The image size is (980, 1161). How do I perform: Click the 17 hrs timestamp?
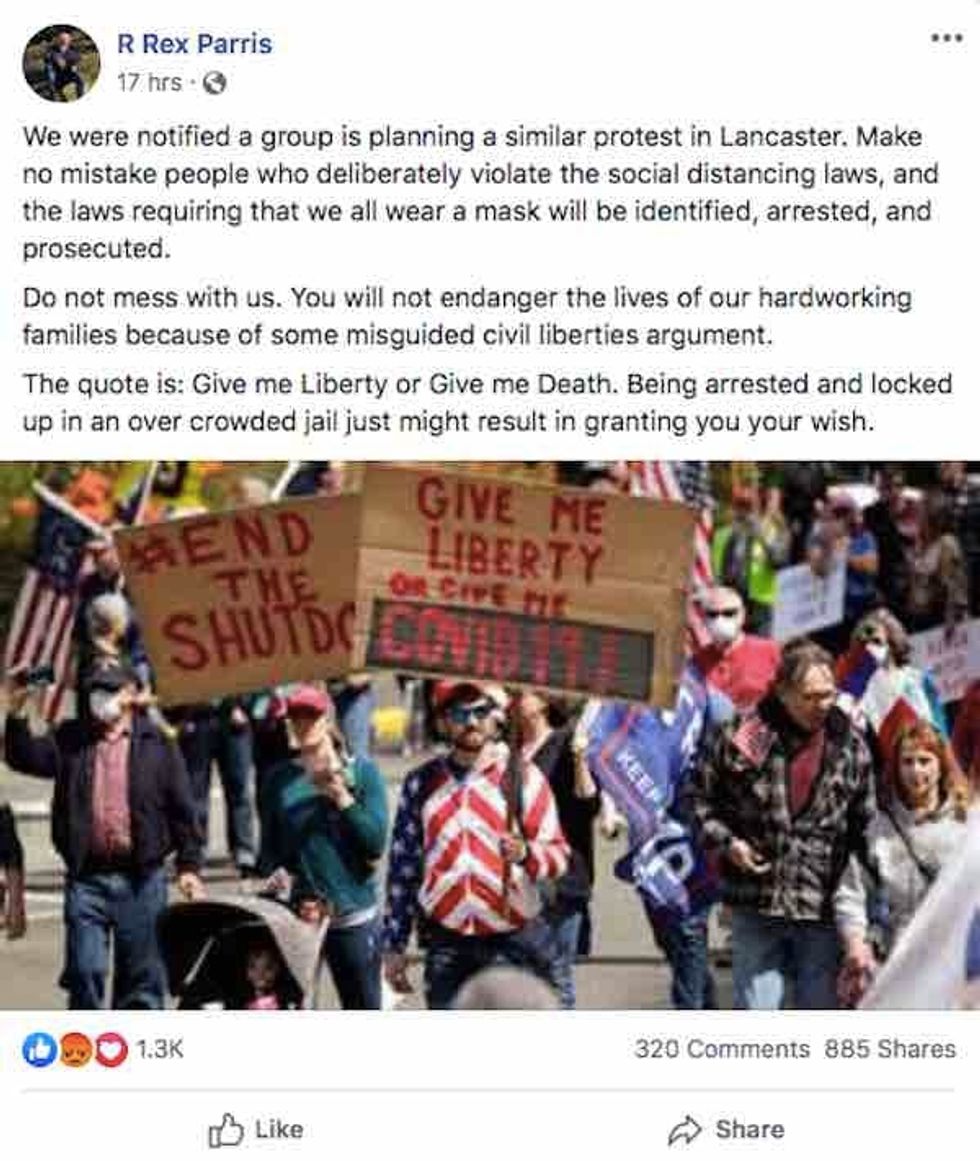(149, 82)
